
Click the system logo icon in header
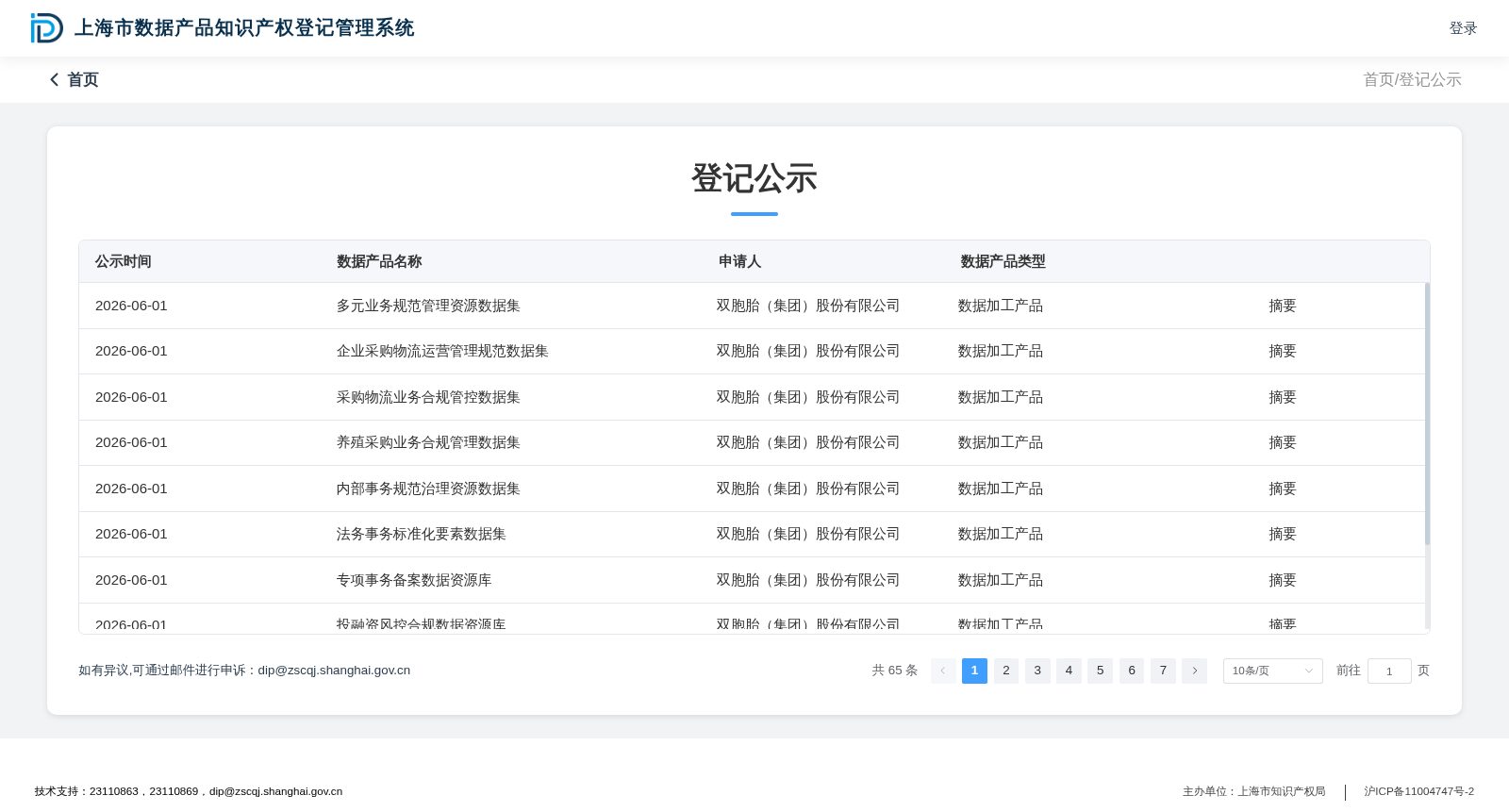(x=46, y=28)
